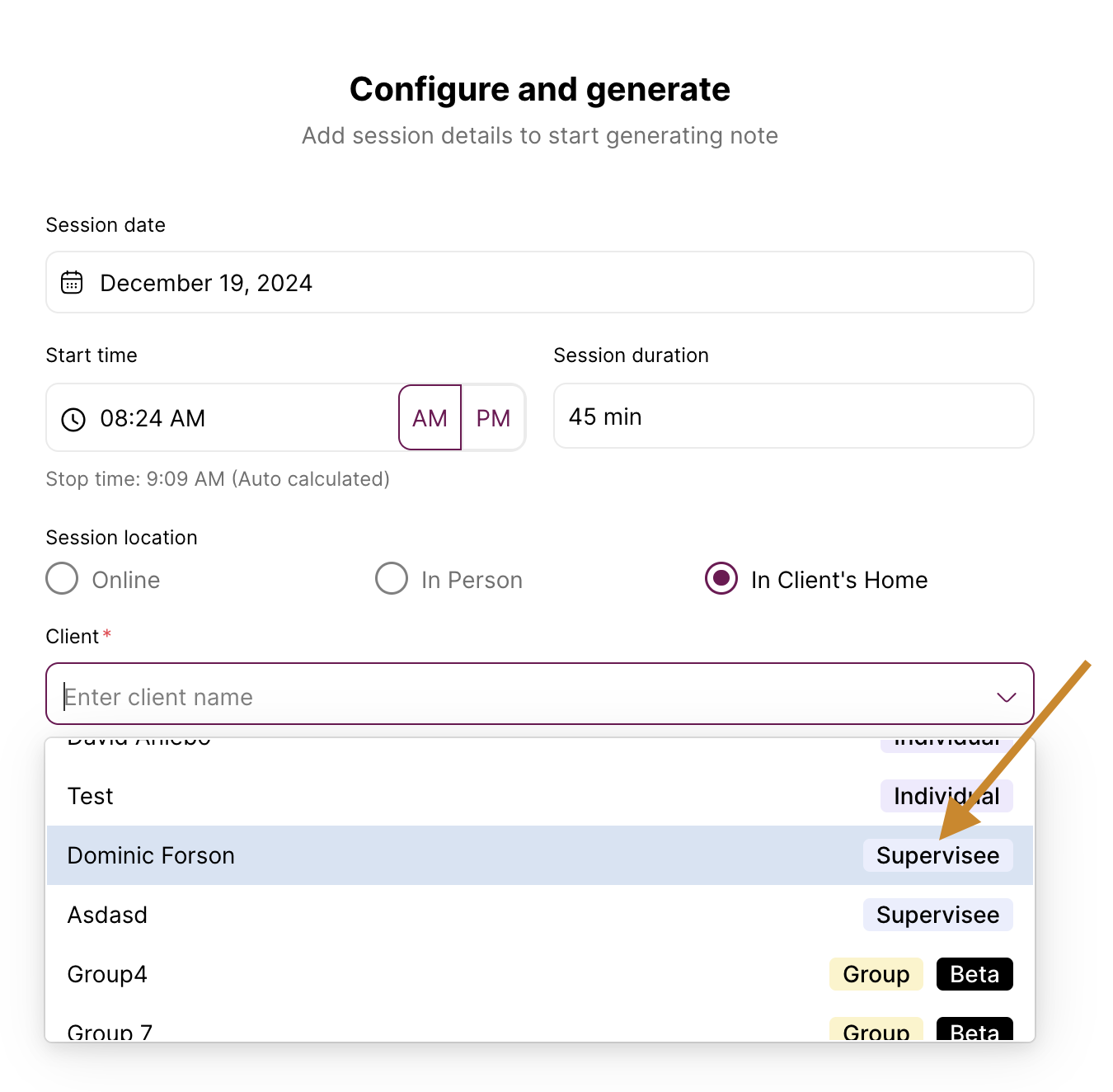Collapse the client dropdown with the chevron
1113x1092 pixels.
[x=1006, y=697]
